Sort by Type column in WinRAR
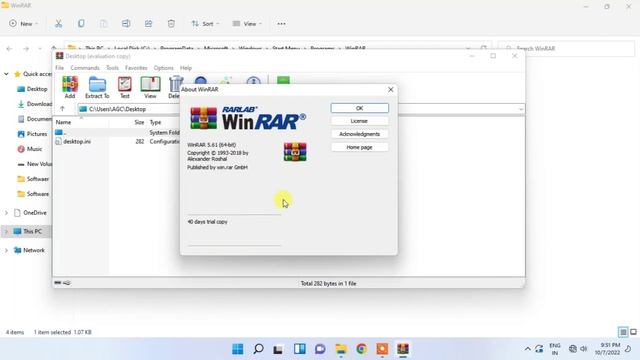640x360 pixels. click(156, 122)
